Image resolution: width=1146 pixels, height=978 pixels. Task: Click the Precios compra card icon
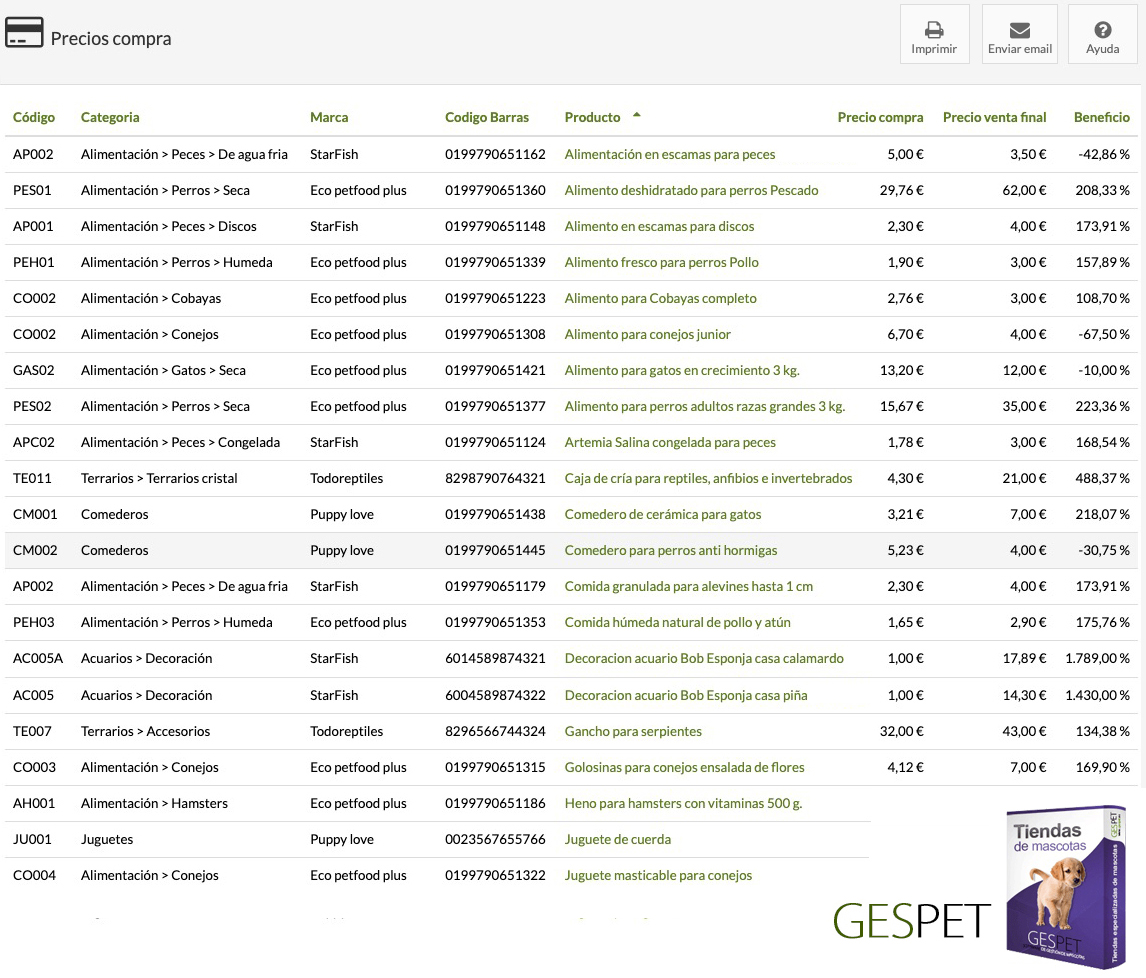tap(24, 33)
